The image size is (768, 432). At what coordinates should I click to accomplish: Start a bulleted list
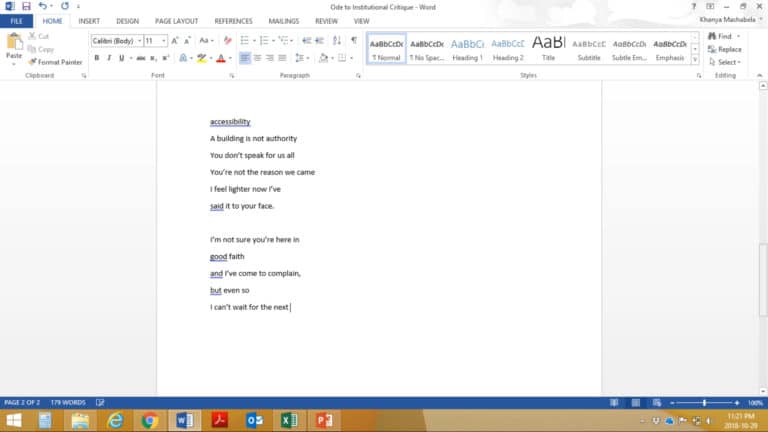tap(245, 41)
